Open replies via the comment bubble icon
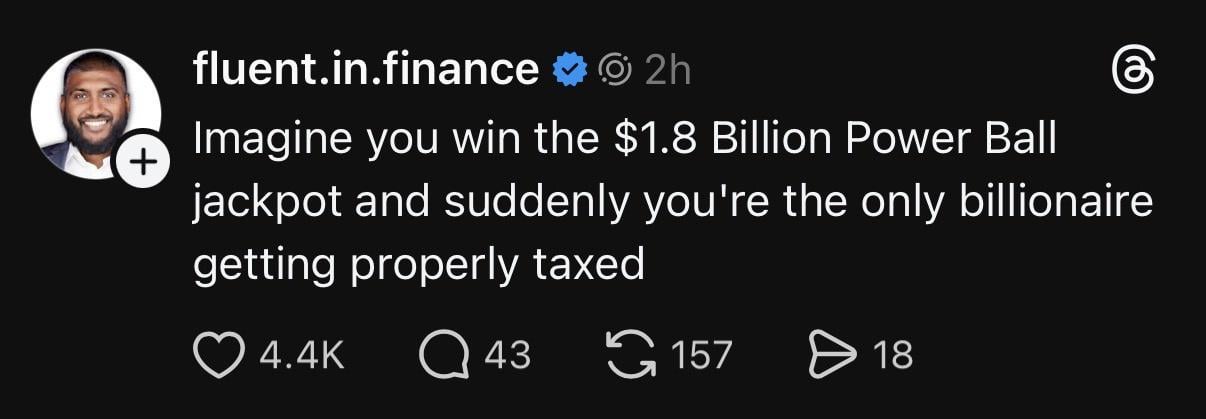The image size is (1206, 419). coord(440,354)
